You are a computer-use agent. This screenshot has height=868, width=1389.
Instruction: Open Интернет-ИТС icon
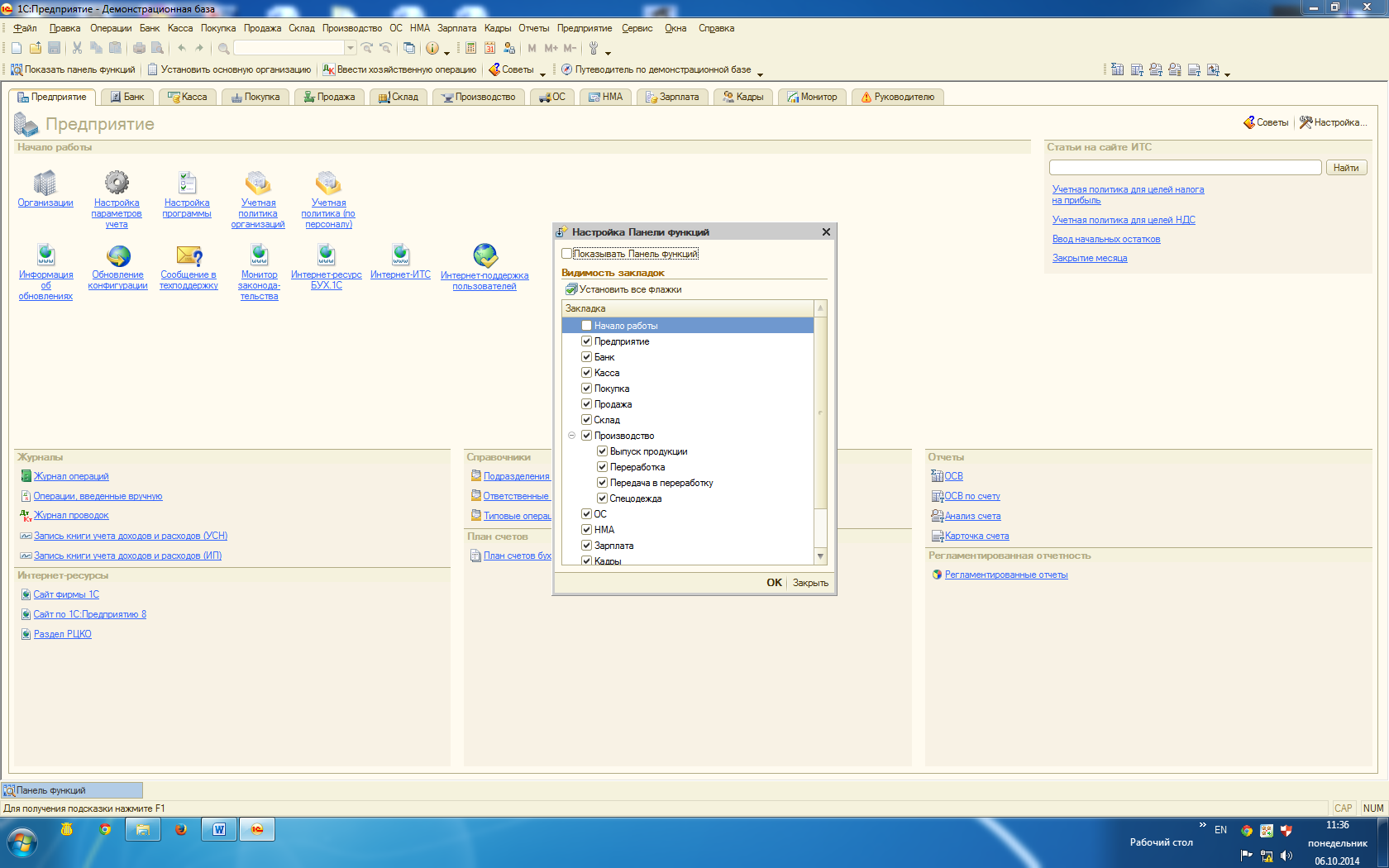coord(401,255)
